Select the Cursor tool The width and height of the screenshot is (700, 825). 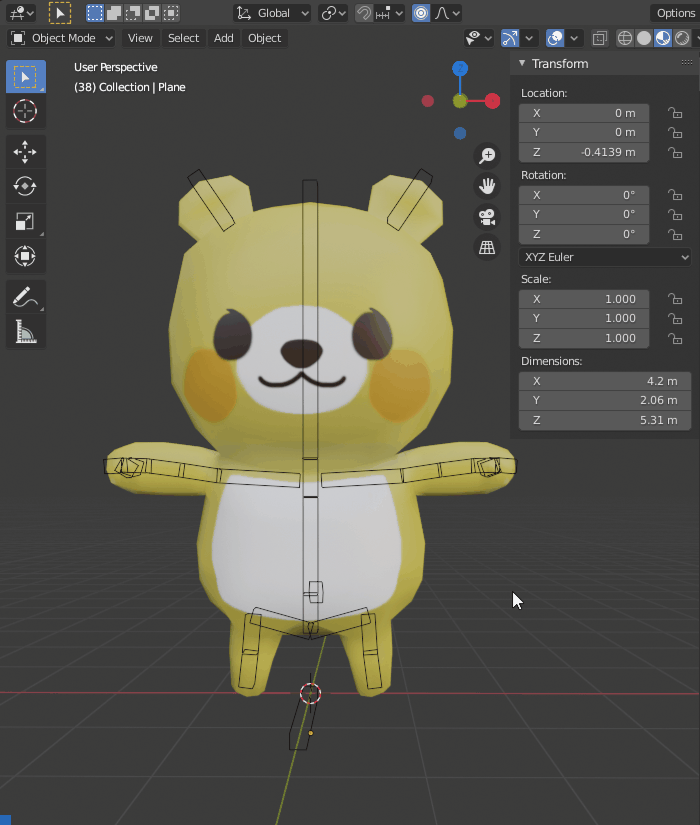click(x=25, y=111)
